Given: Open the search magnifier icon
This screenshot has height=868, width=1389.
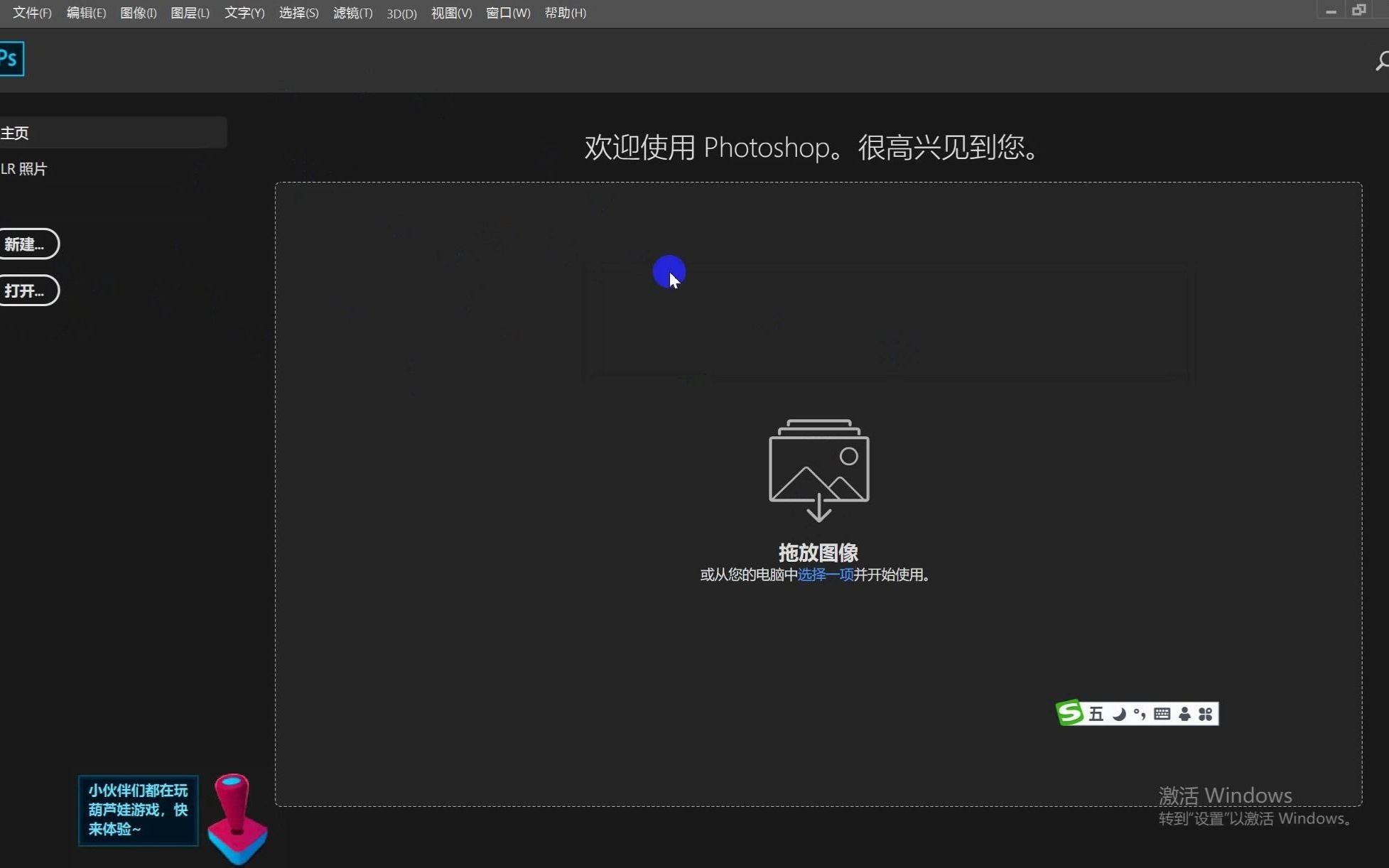Looking at the screenshot, I should click(1383, 60).
